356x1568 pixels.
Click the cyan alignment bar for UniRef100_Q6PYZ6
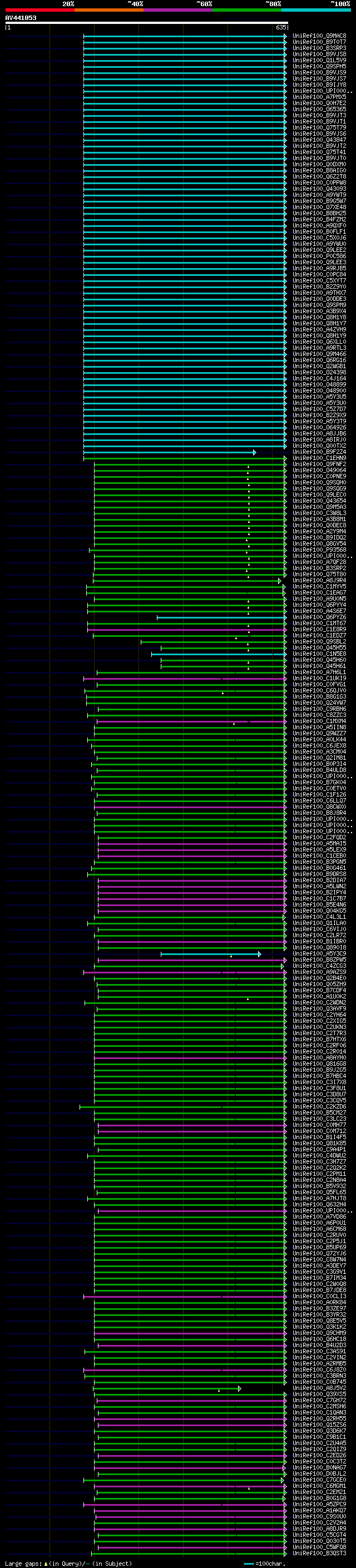coord(221,617)
